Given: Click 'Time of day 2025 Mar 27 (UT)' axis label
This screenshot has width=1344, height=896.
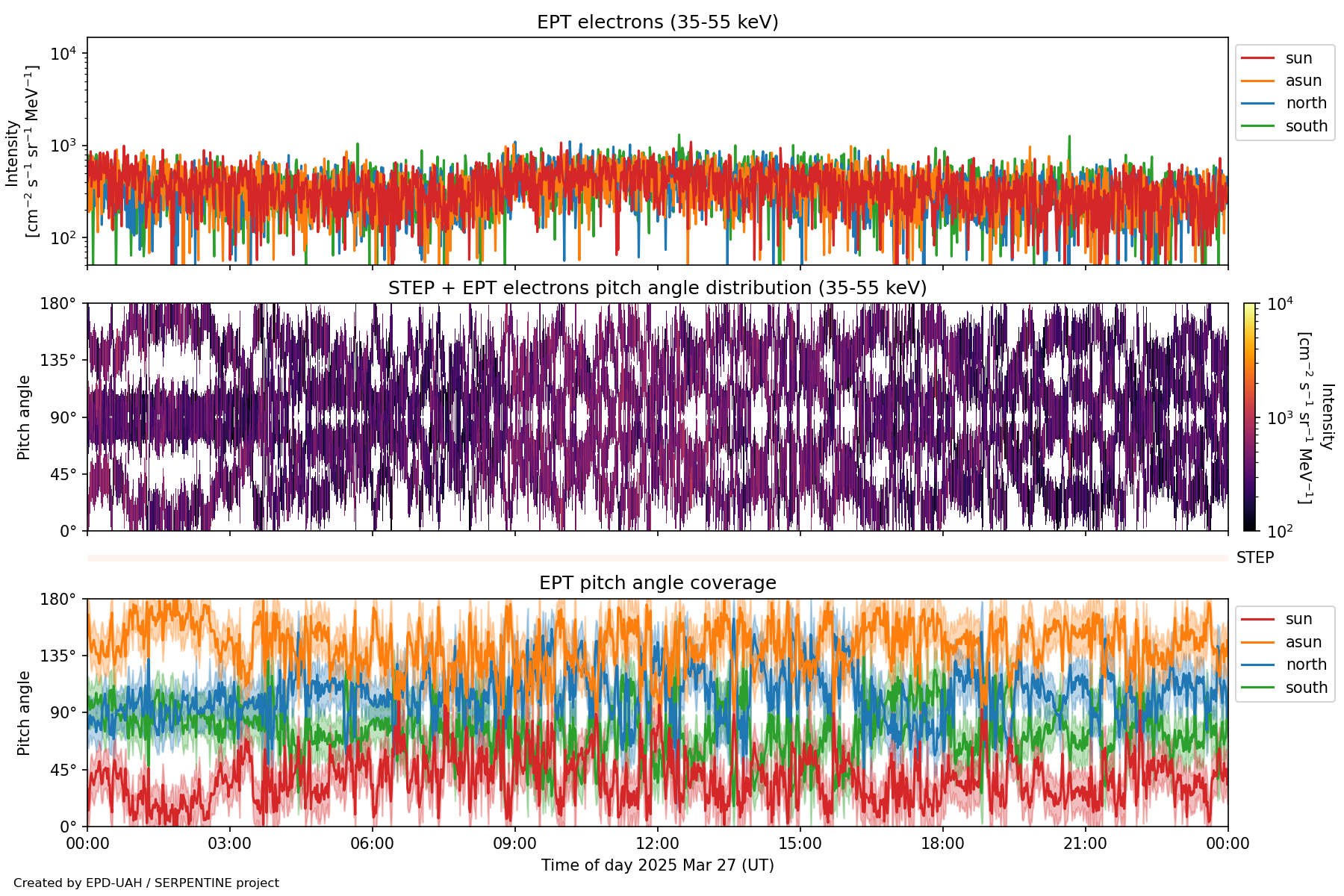Looking at the screenshot, I should click(657, 865).
